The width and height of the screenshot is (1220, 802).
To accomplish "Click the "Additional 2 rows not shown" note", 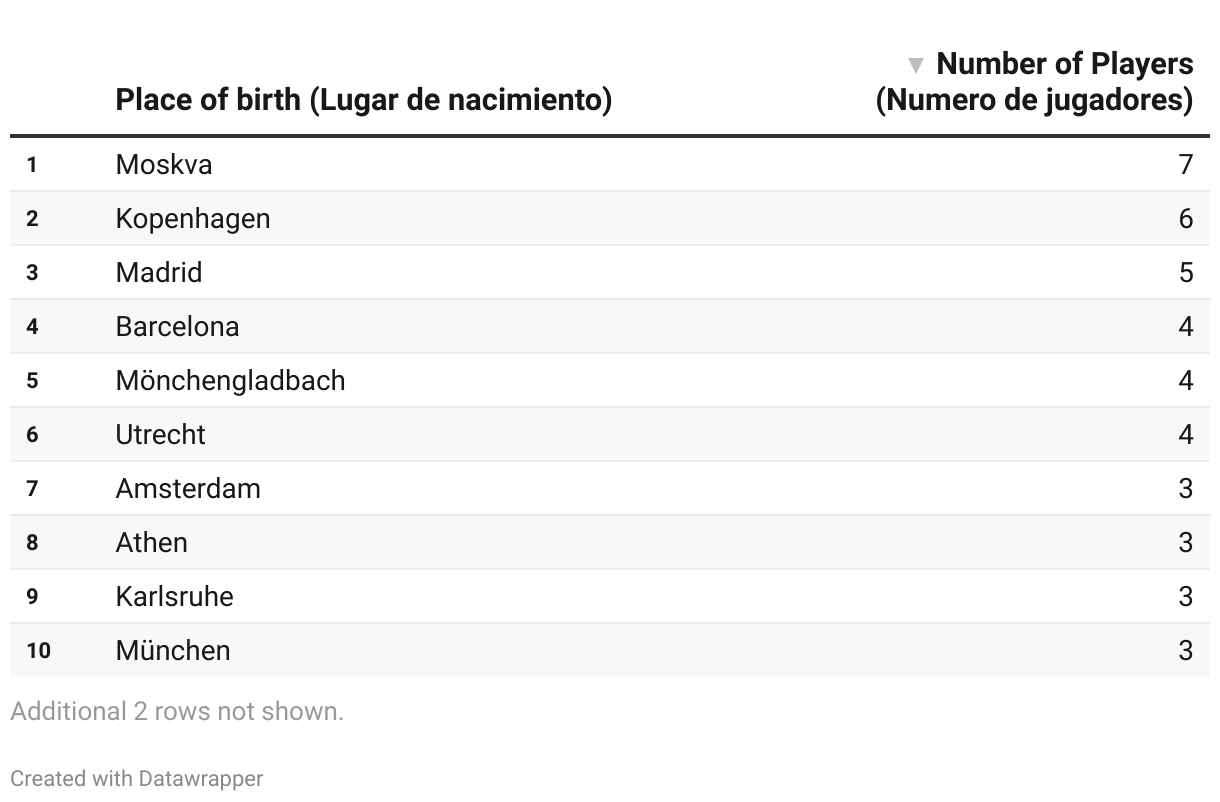I will [x=177, y=711].
